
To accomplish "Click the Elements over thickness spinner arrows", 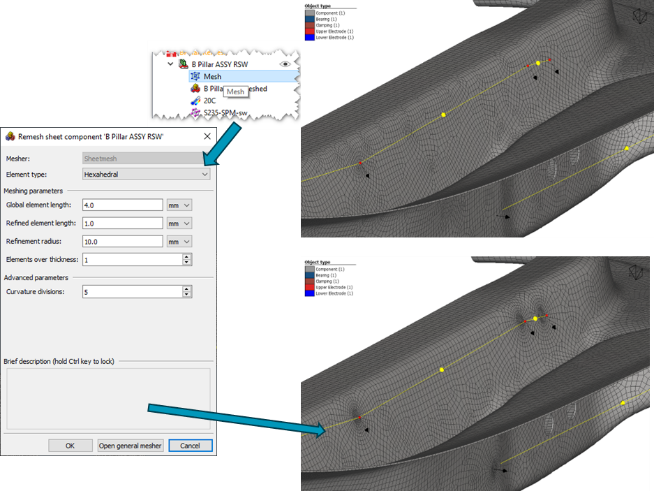I will pos(186,259).
